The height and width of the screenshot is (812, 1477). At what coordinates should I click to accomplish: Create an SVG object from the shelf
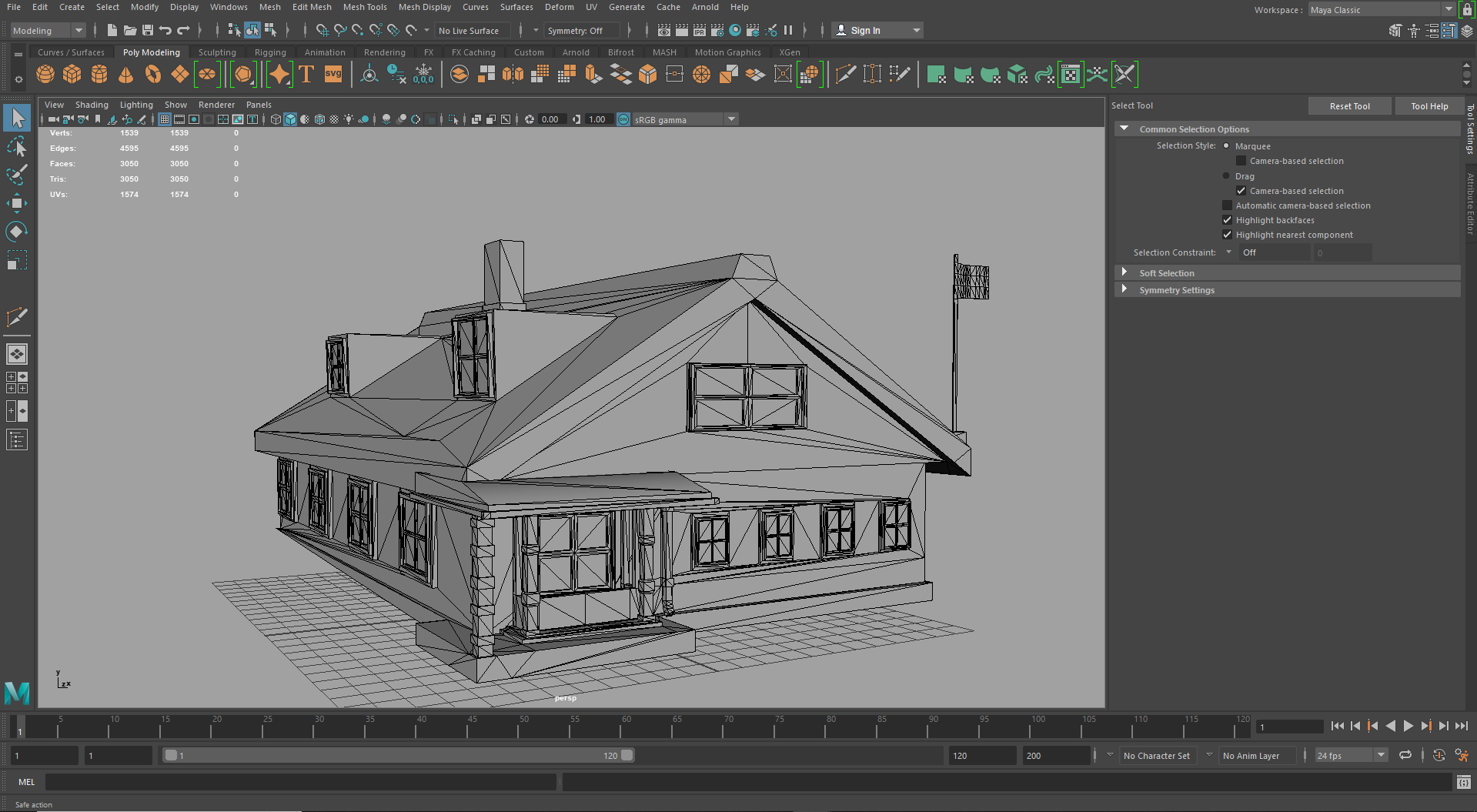pyautogui.click(x=332, y=74)
